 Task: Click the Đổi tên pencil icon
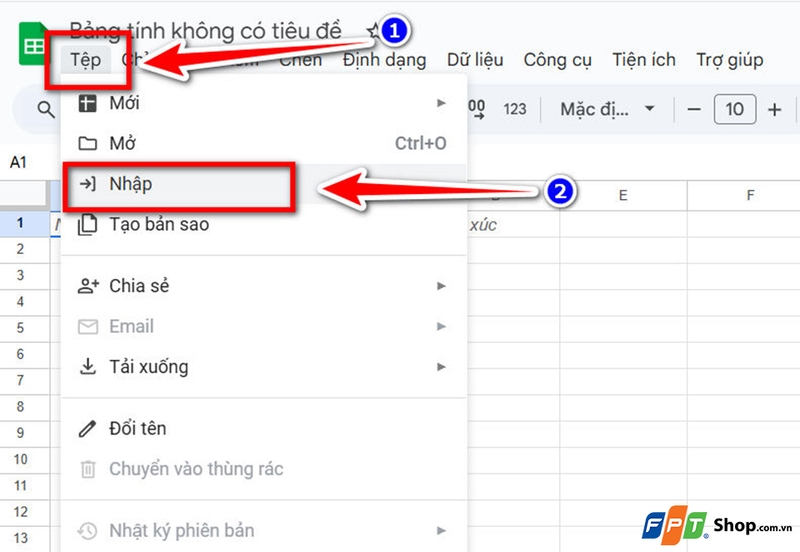point(87,429)
